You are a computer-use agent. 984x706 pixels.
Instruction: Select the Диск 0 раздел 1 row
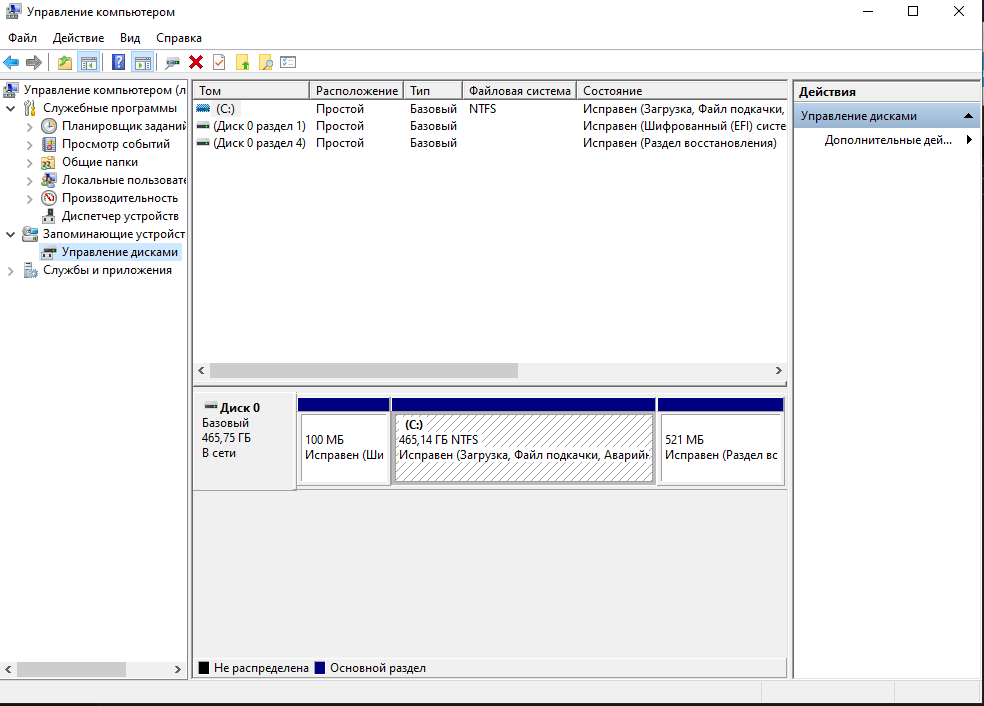pos(489,126)
